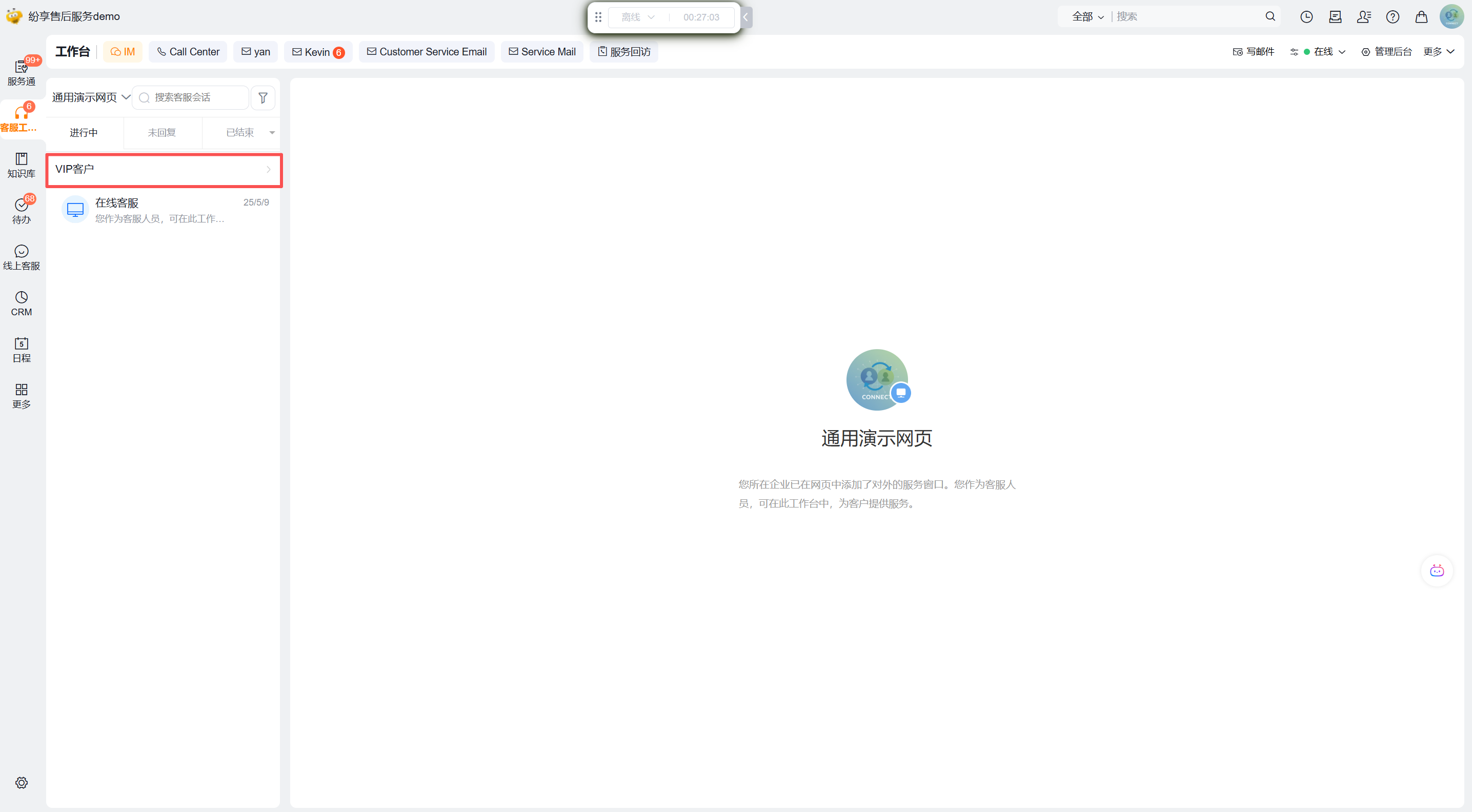Switch to the Call Center tab
The image size is (1472, 812).
click(x=188, y=52)
